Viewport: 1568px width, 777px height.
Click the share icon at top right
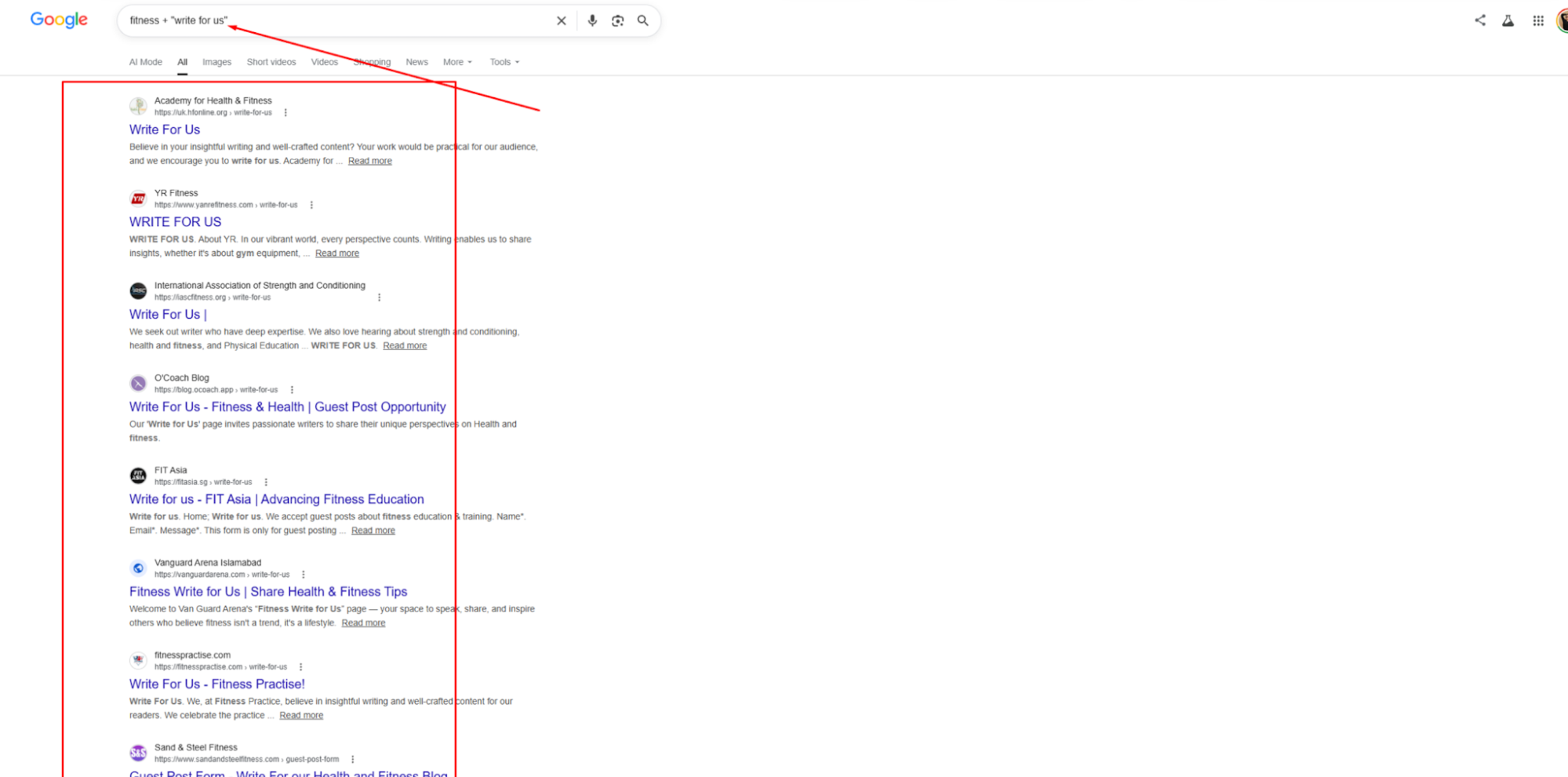pyautogui.click(x=1479, y=20)
